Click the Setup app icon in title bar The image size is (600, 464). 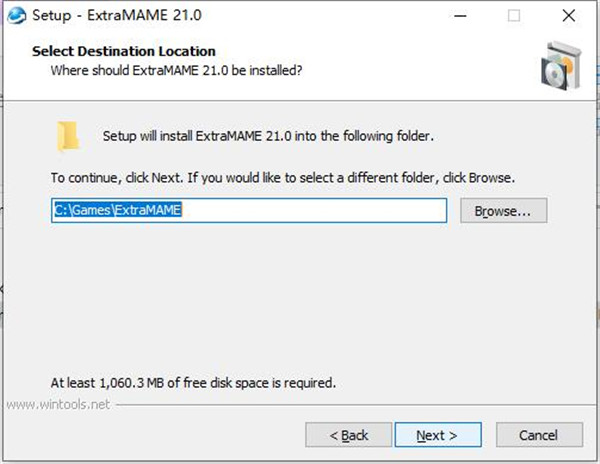(15, 16)
